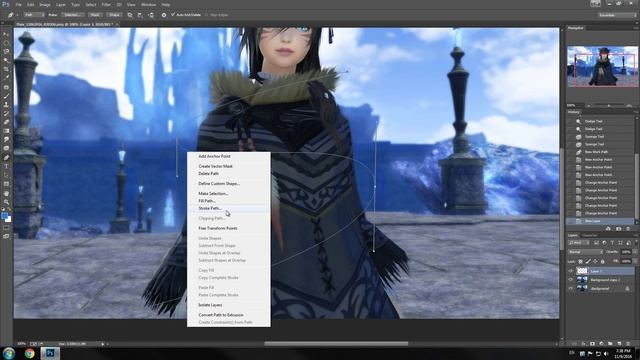Screen dimensions: 640x360
Task: Delete current state in History panel
Action: [x=628, y=229]
